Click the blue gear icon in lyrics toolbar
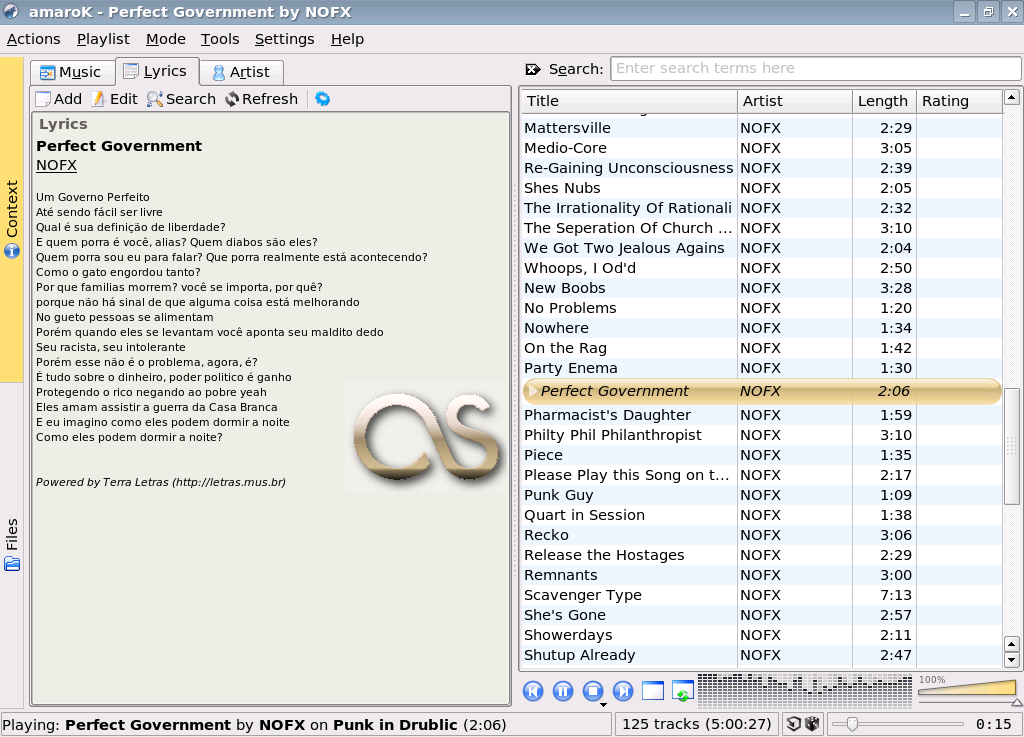Image resolution: width=1024 pixels, height=737 pixels. (x=323, y=99)
